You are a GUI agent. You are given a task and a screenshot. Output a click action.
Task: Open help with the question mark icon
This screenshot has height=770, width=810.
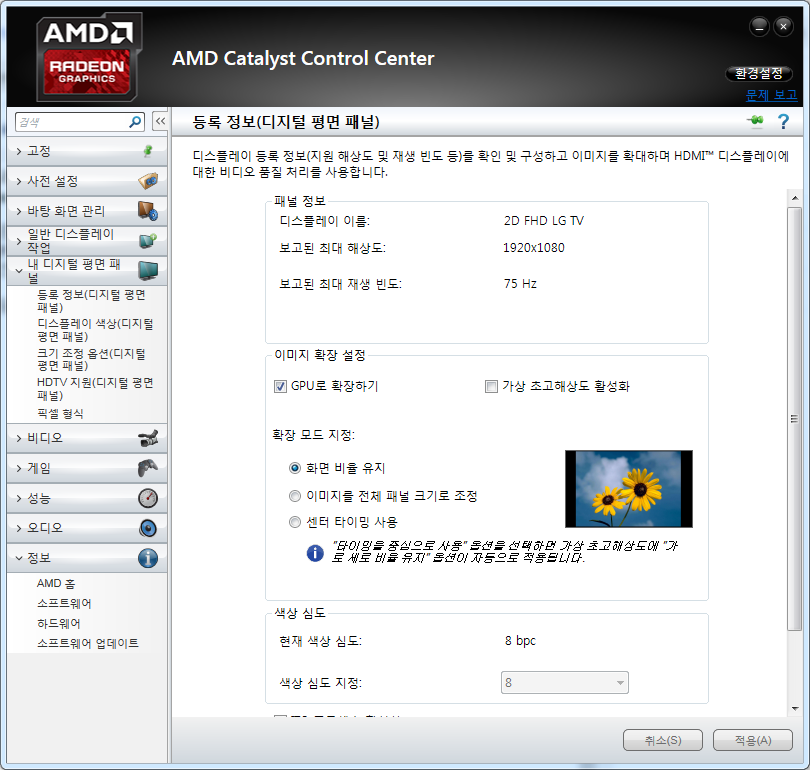tap(783, 121)
